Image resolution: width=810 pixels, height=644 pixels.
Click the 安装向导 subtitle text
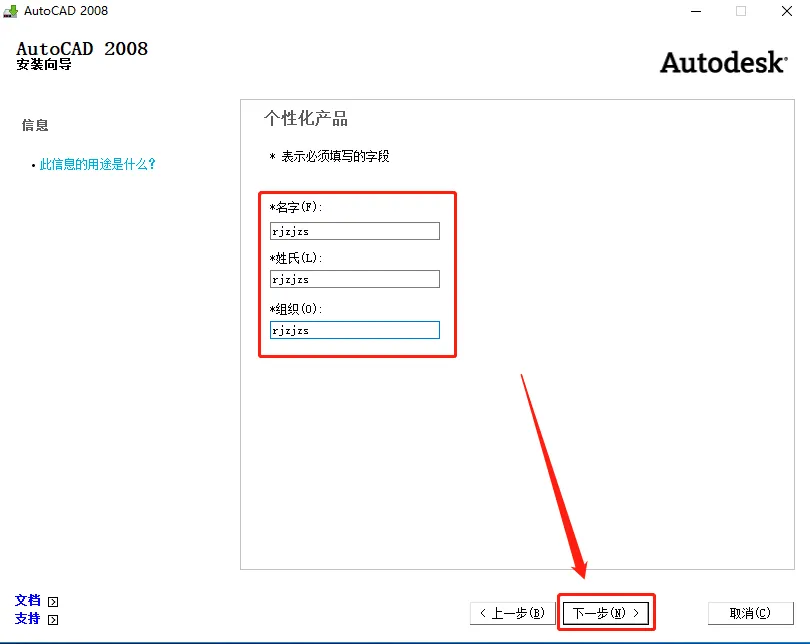[x=44, y=64]
